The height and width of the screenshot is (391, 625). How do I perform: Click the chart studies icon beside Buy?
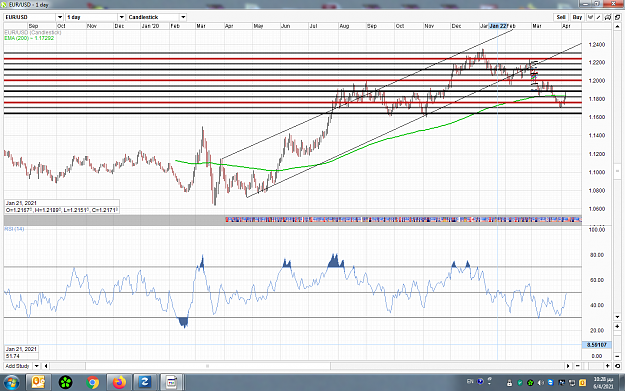click(590, 17)
